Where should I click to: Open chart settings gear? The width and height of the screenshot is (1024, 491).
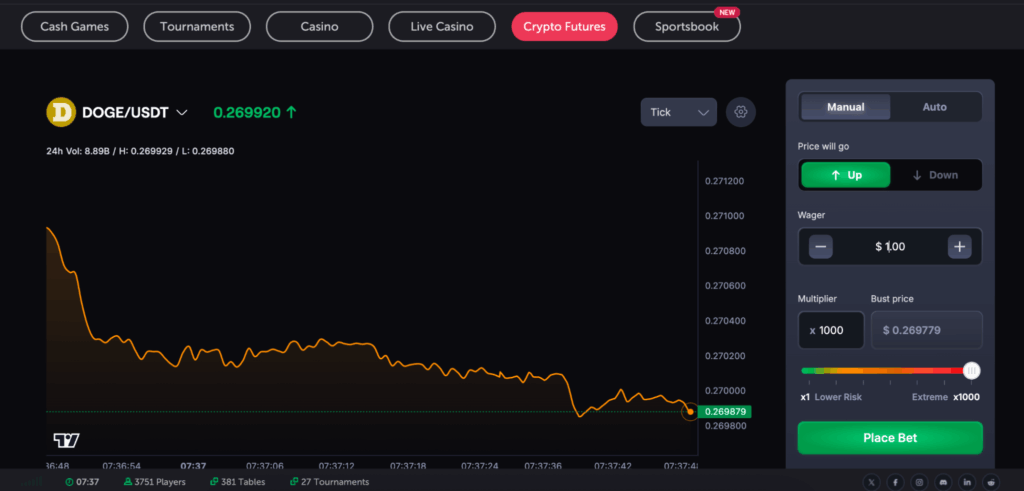(x=741, y=112)
